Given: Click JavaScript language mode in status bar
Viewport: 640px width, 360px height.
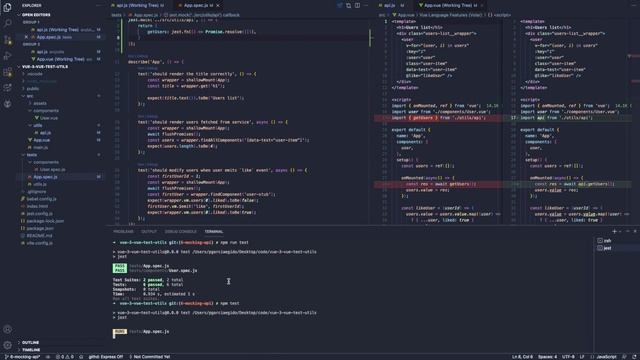Looking at the screenshot, I should (606, 357).
